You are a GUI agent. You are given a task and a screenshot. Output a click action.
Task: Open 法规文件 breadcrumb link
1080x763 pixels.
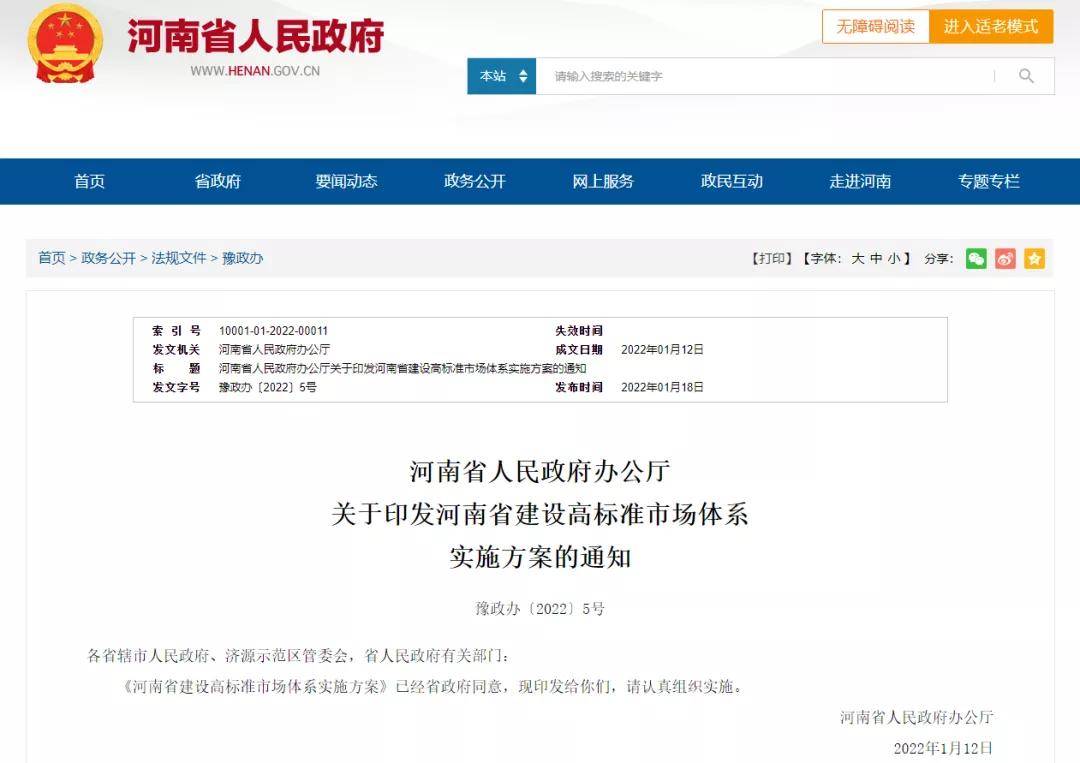(x=179, y=258)
